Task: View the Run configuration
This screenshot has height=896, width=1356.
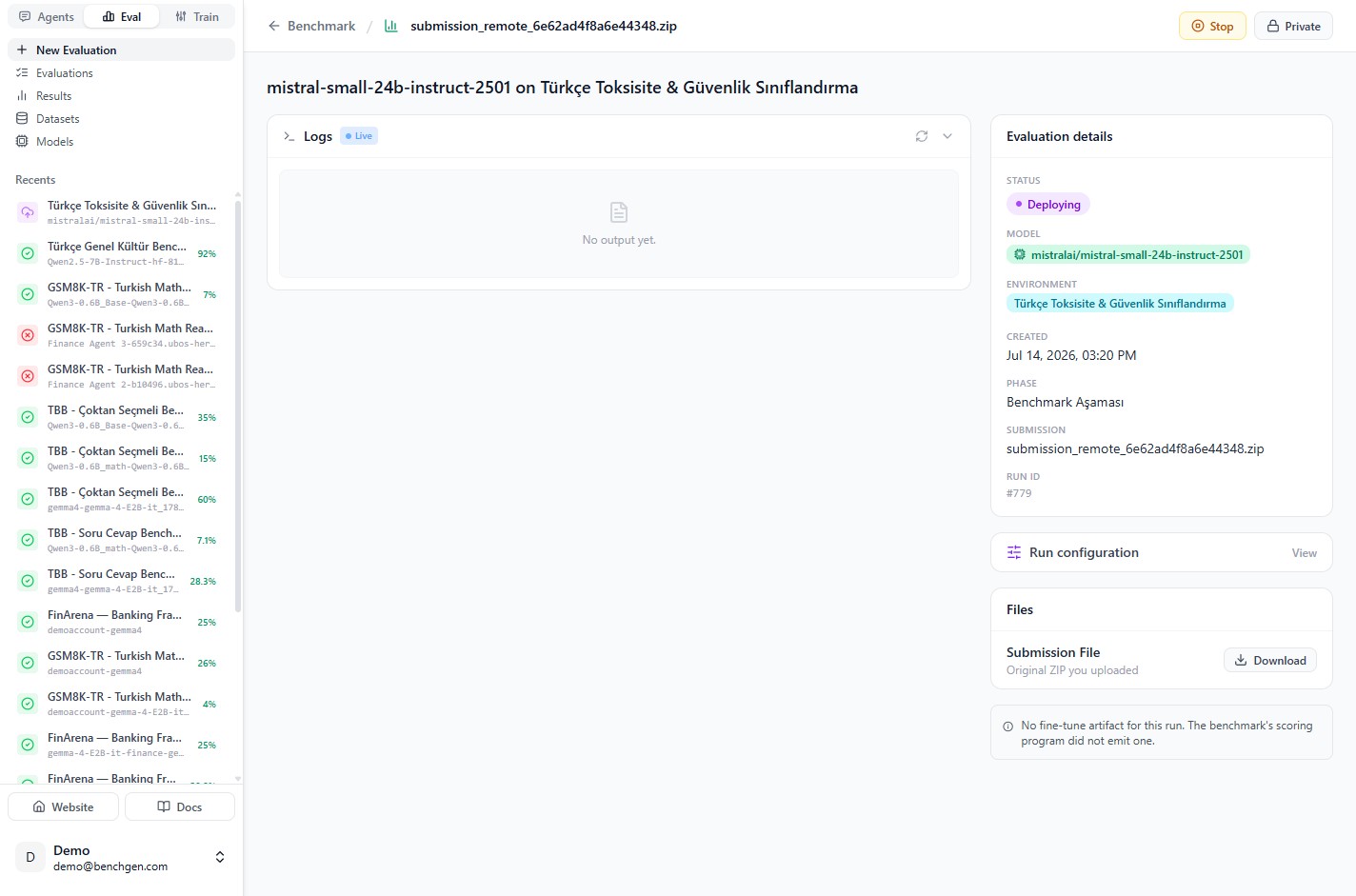Action: click(1305, 553)
